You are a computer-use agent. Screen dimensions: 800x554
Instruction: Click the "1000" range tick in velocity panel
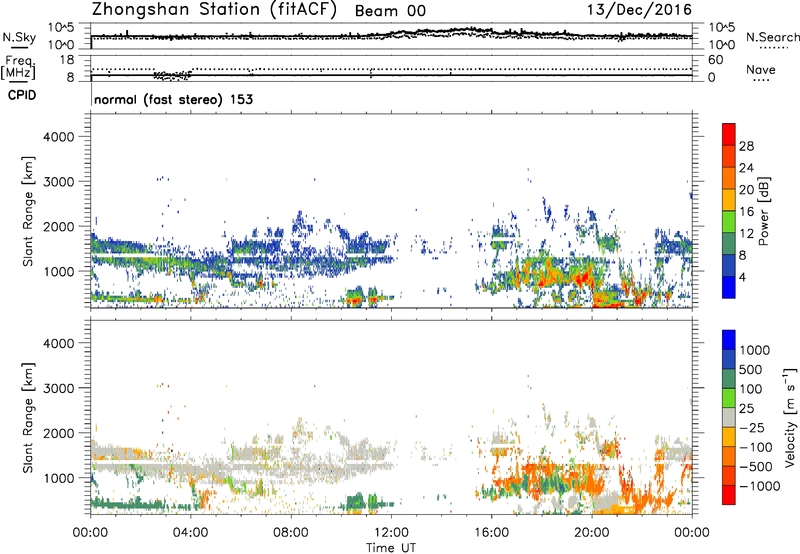(x=58, y=478)
